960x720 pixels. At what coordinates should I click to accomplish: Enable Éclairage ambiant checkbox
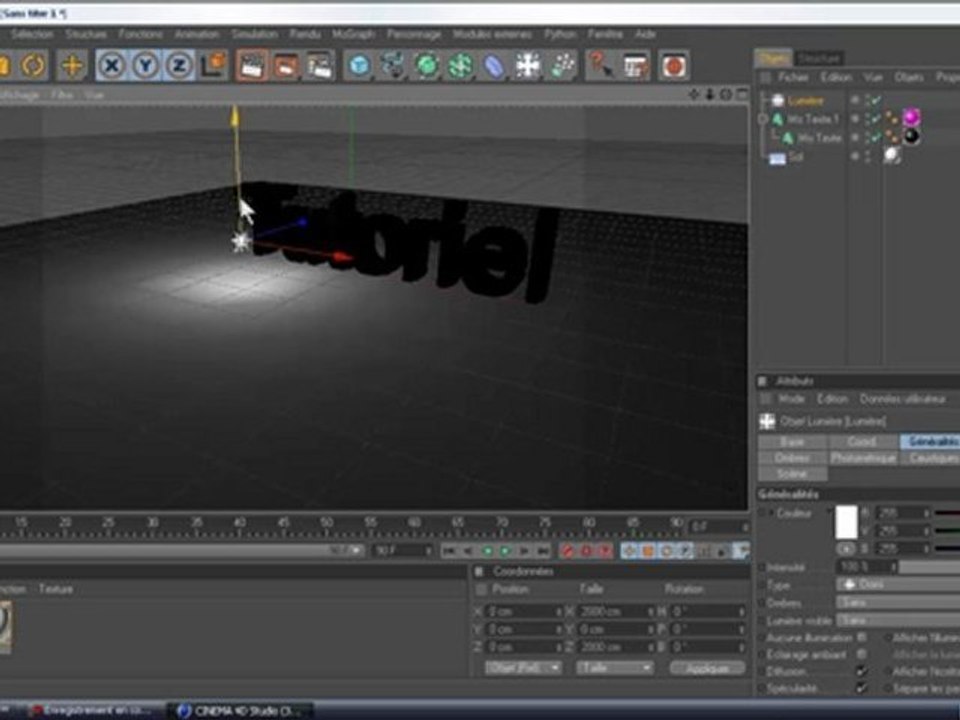click(x=862, y=654)
